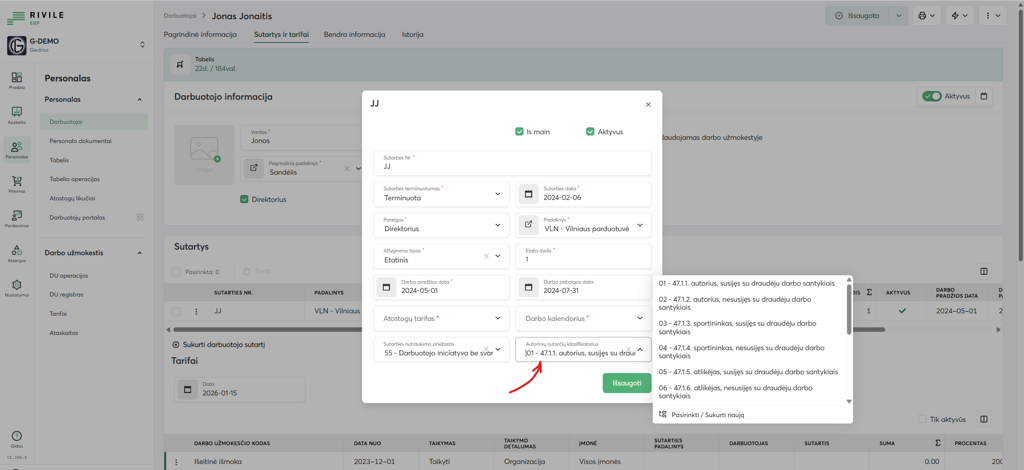Switch to the Bendra informacija tab
The width and height of the screenshot is (1024, 470).
point(354,35)
